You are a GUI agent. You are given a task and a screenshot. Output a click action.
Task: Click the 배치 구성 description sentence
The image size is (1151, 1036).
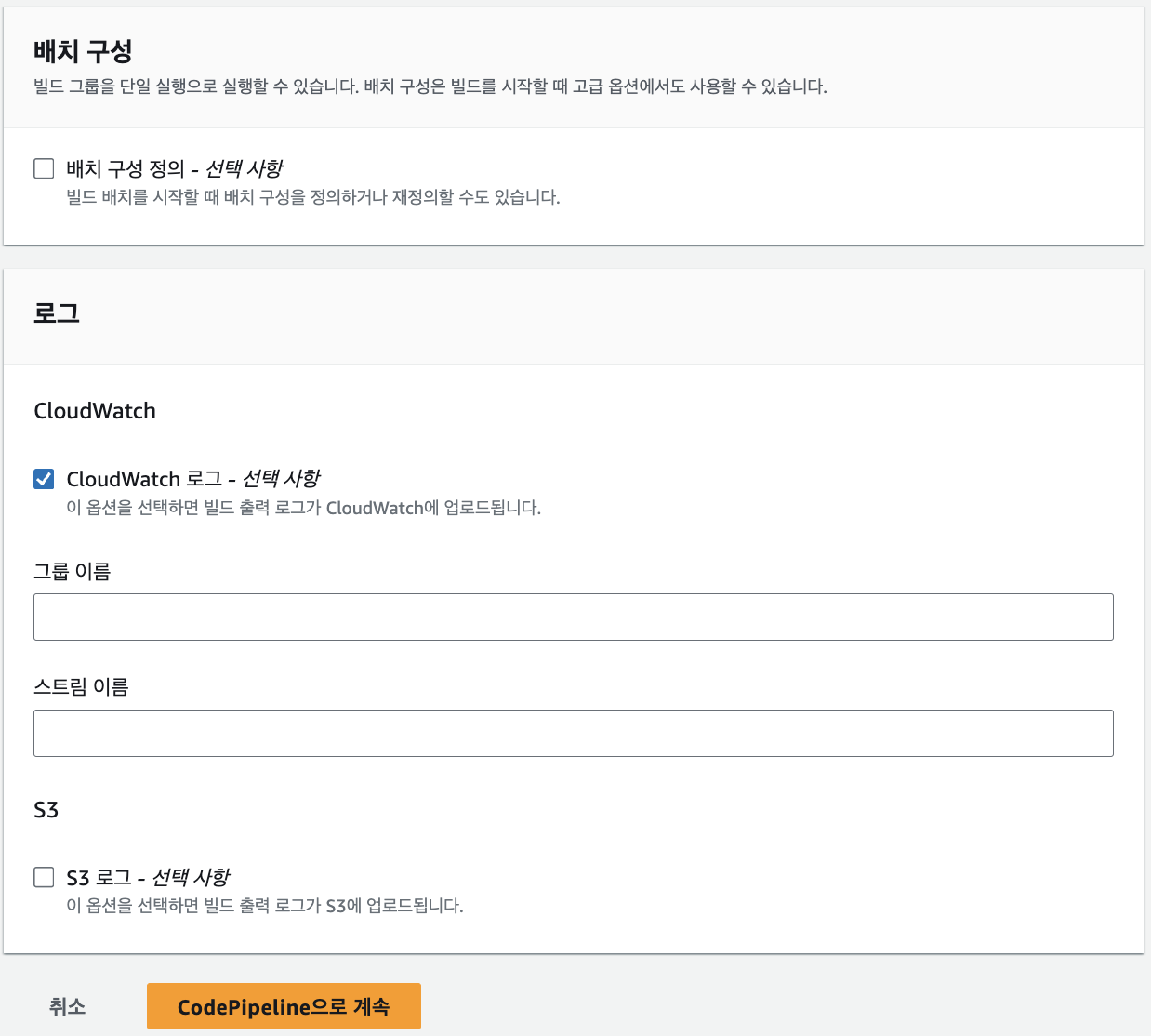coord(430,86)
